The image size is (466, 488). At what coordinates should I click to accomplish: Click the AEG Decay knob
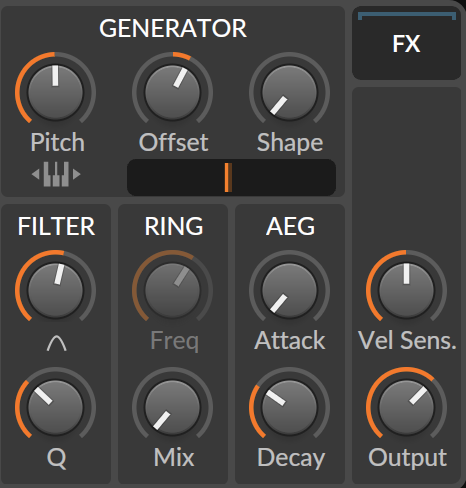point(289,407)
